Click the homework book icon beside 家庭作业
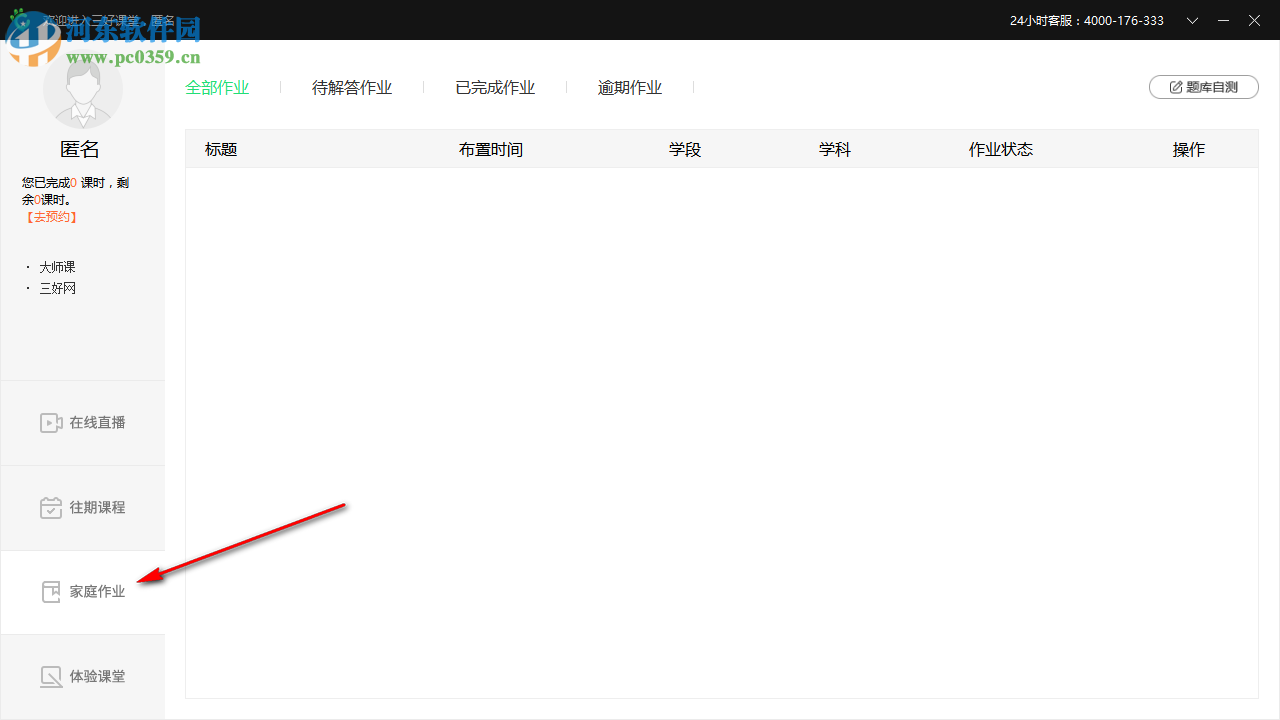 point(51,592)
